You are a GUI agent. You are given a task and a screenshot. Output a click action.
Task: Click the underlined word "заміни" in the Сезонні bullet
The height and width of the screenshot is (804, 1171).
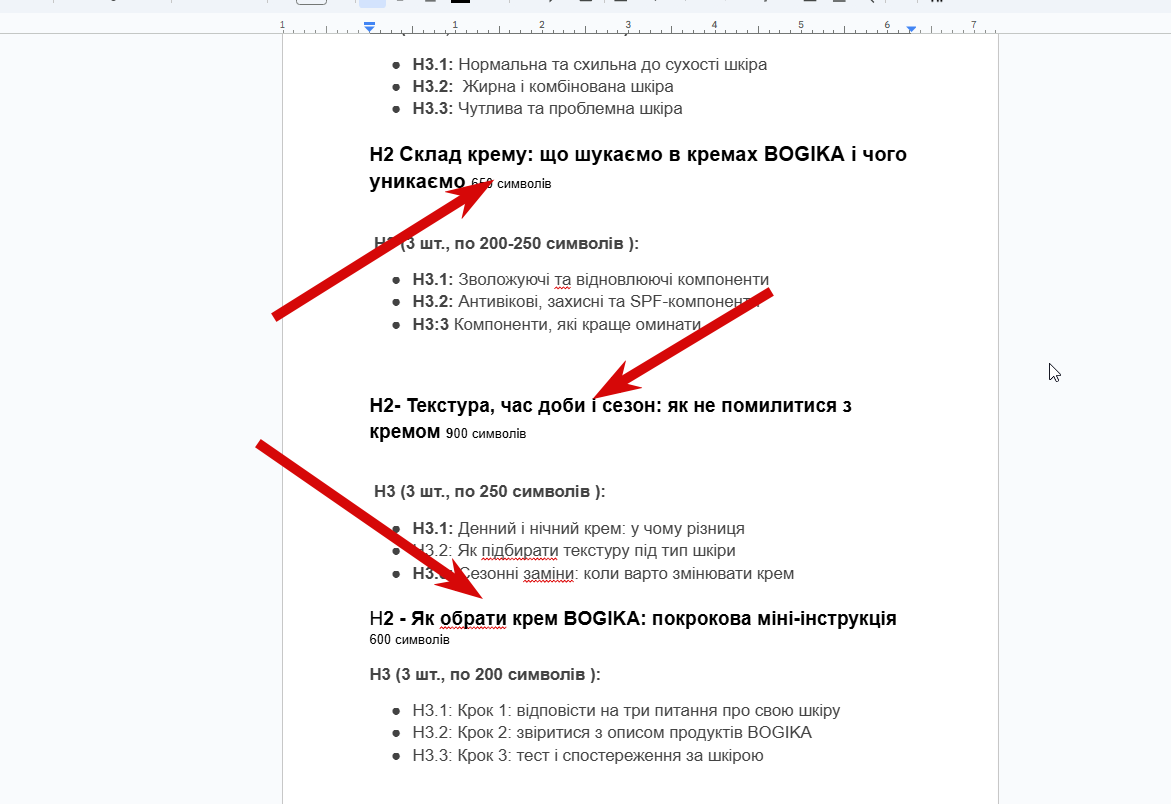pos(547,573)
